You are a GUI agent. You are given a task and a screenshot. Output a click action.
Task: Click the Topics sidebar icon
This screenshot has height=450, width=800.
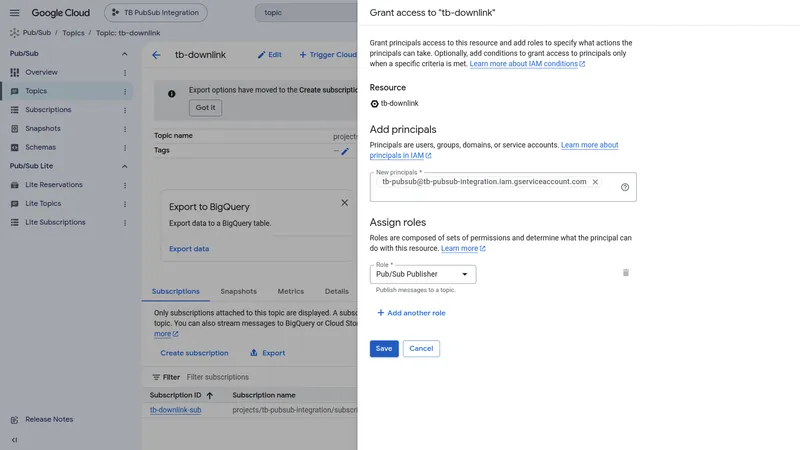click(x=14, y=91)
